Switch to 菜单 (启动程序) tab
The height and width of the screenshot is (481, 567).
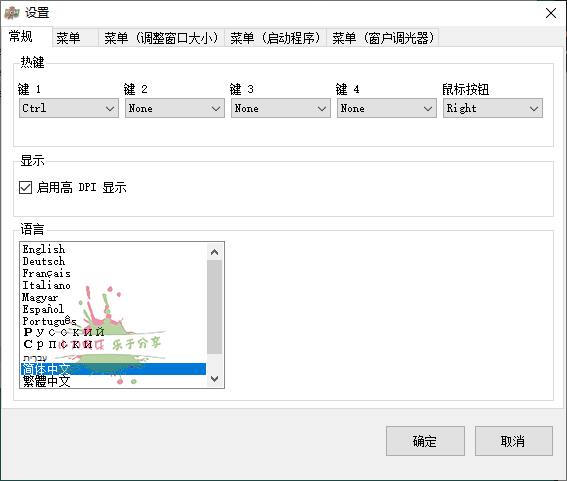click(276, 38)
